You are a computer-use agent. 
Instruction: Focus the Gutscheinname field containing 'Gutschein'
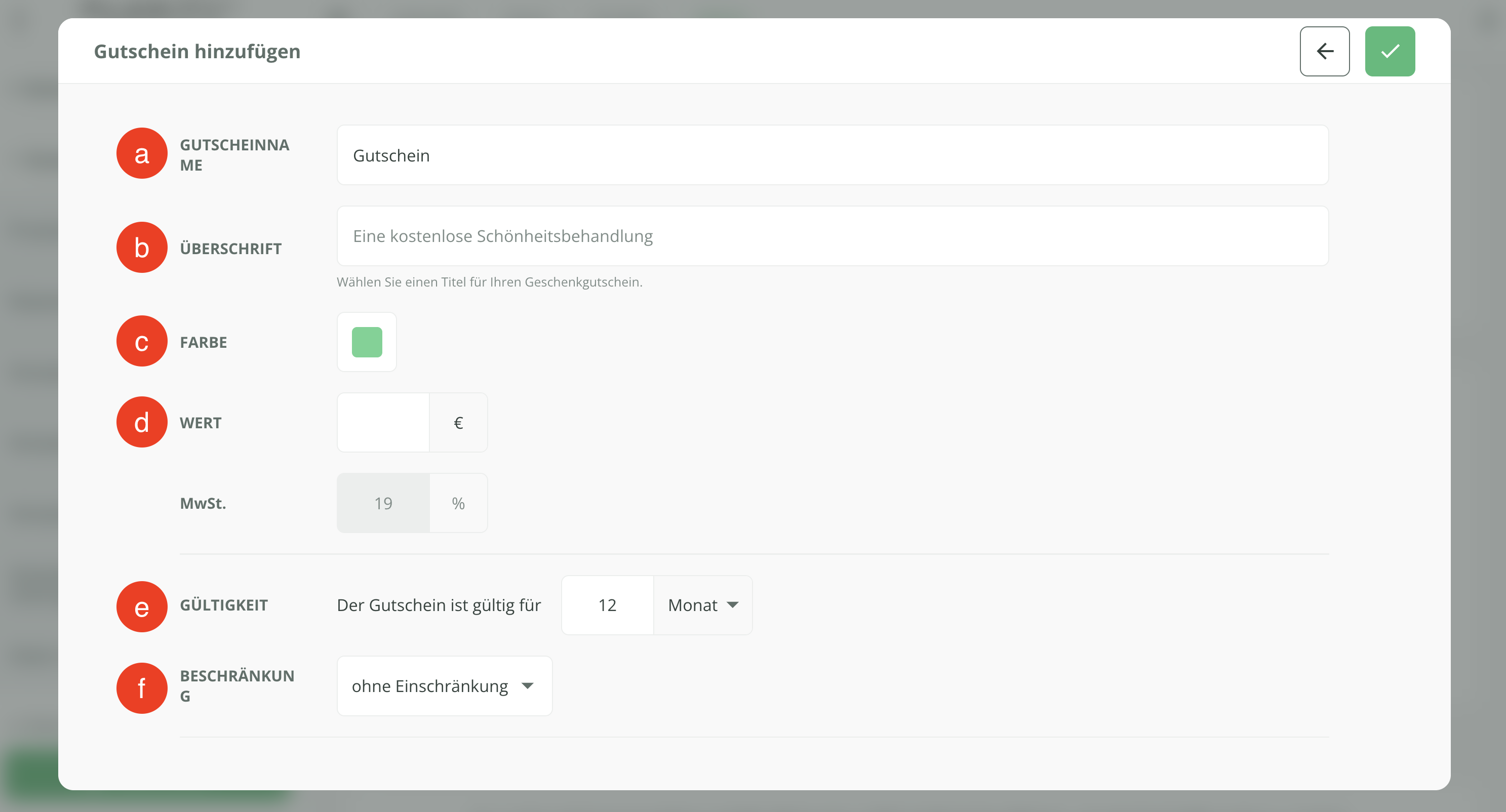coord(832,155)
